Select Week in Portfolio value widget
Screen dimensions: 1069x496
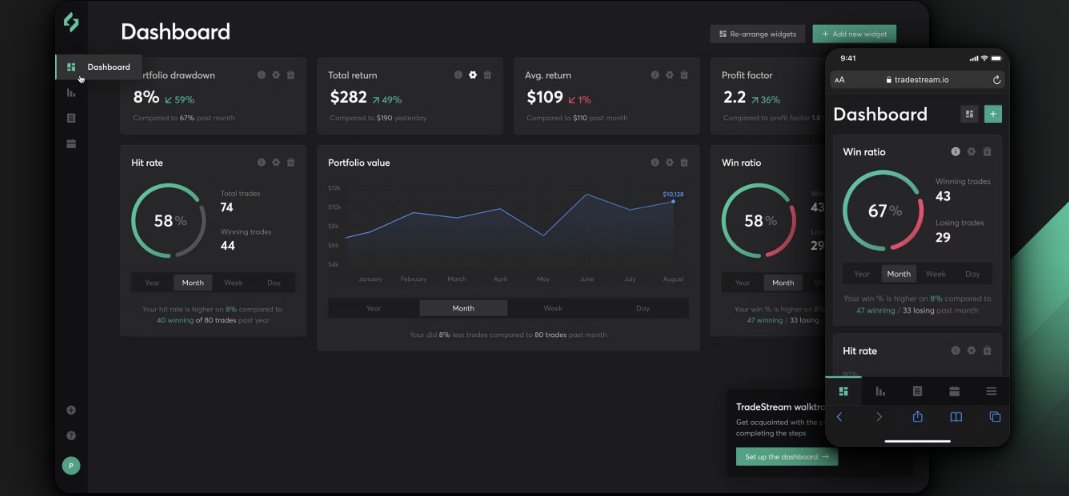pos(553,309)
